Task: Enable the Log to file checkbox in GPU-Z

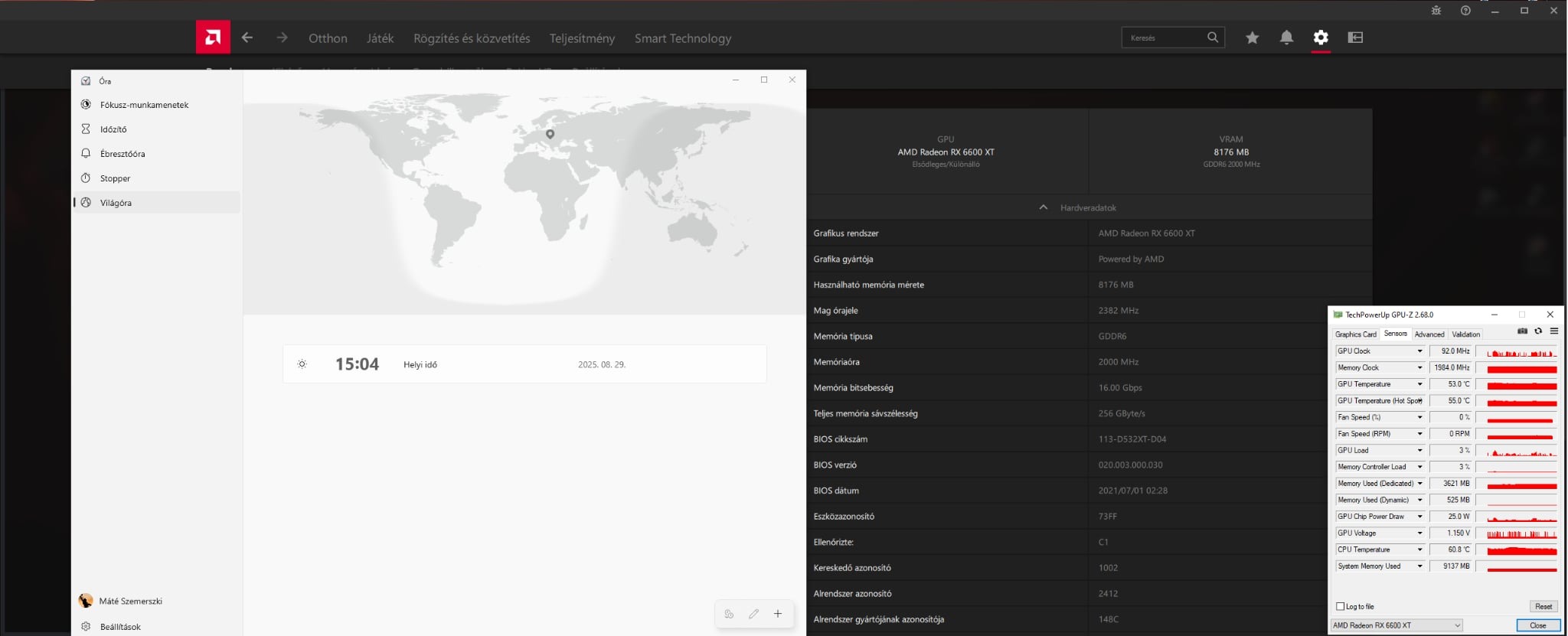Action: click(1340, 606)
